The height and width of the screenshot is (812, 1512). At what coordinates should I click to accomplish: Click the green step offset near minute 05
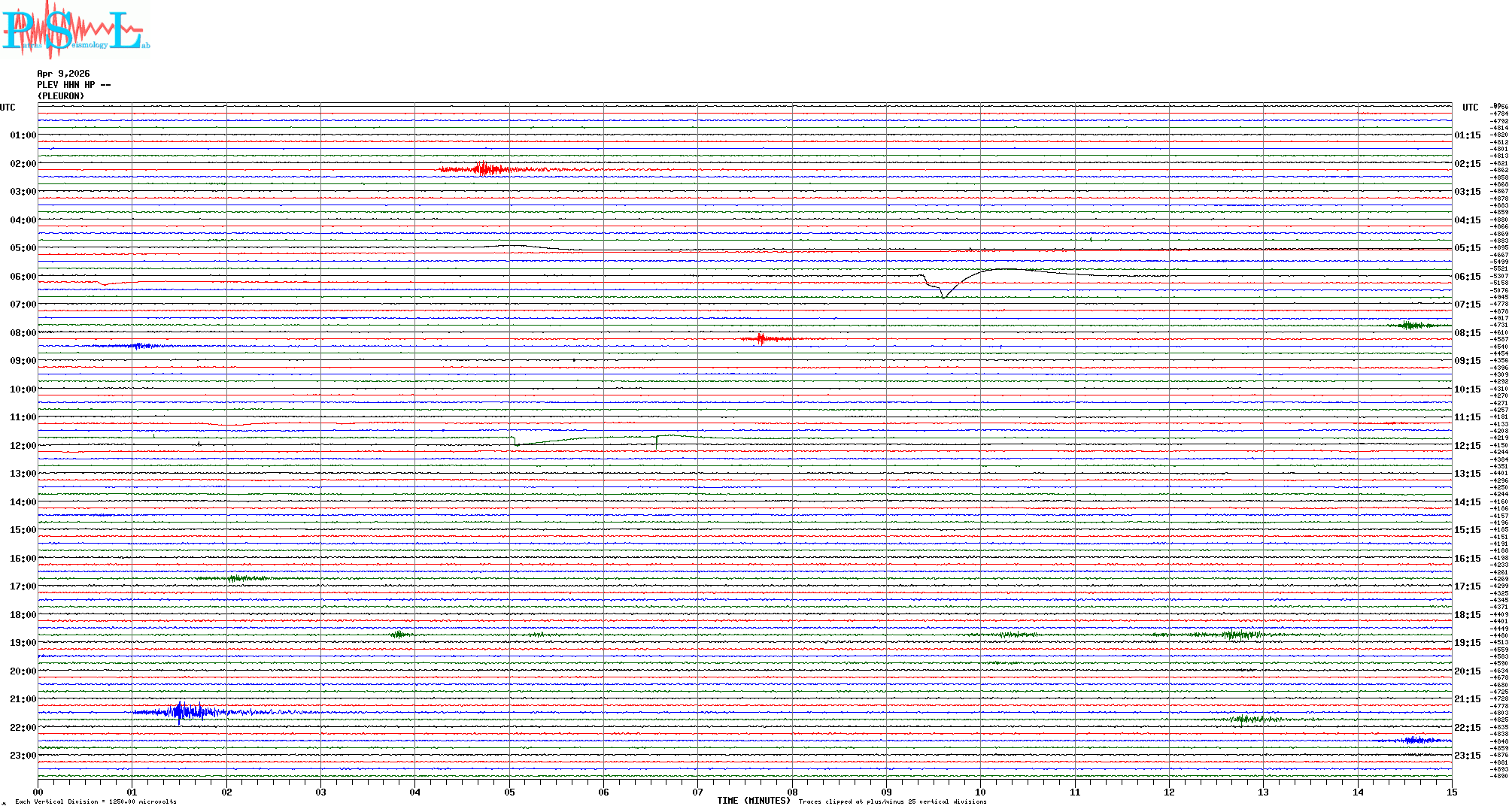tap(516, 441)
